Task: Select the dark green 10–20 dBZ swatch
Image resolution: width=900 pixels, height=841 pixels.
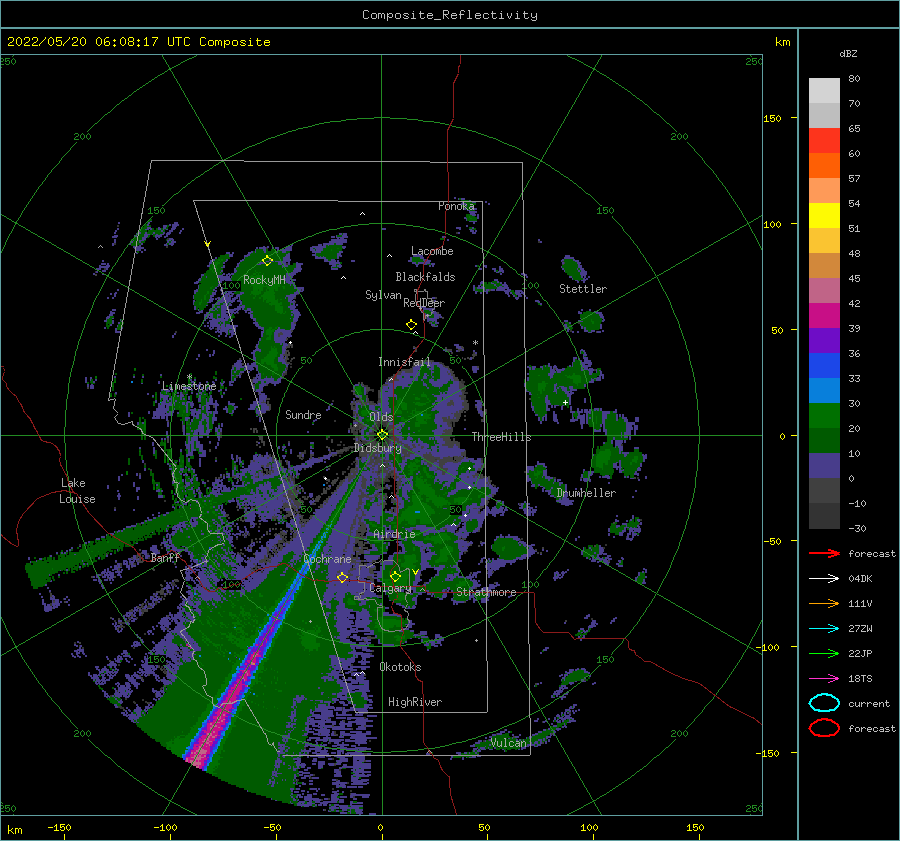Action: pos(824,440)
